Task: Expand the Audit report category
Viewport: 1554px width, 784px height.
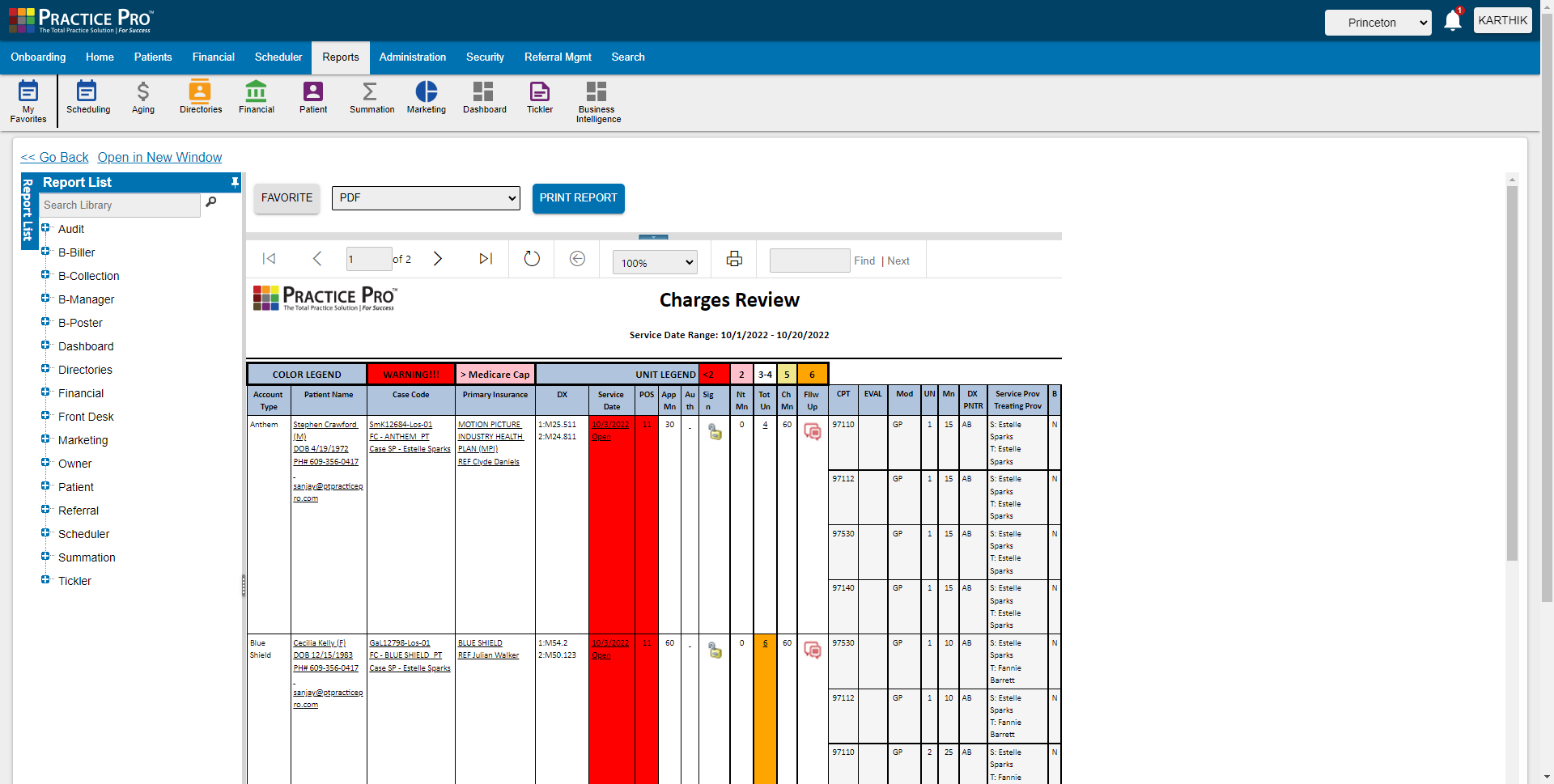Action: [45, 229]
